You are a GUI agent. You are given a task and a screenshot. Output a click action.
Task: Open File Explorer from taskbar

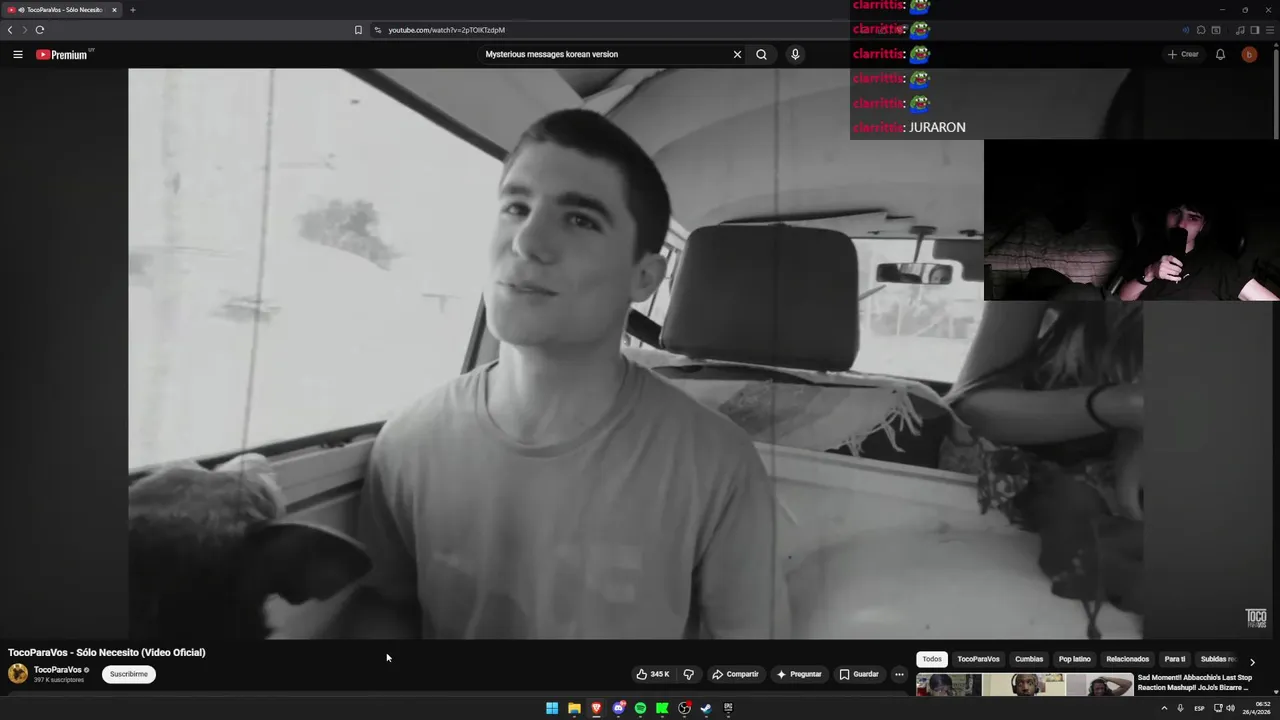[x=574, y=708]
